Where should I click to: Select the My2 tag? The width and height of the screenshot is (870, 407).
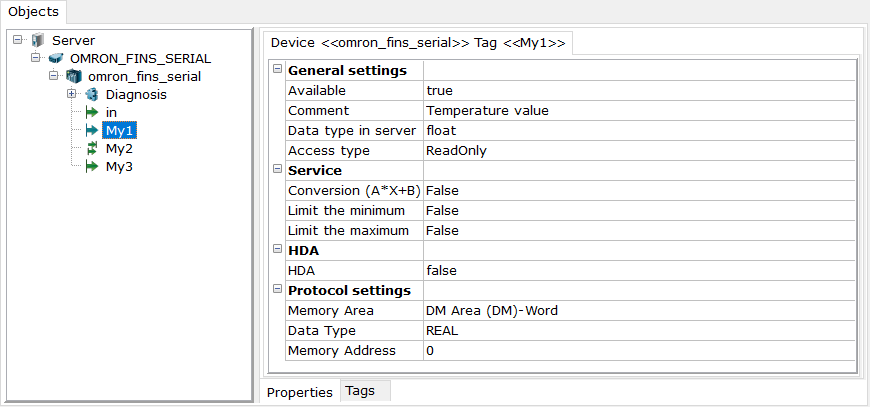click(119, 149)
